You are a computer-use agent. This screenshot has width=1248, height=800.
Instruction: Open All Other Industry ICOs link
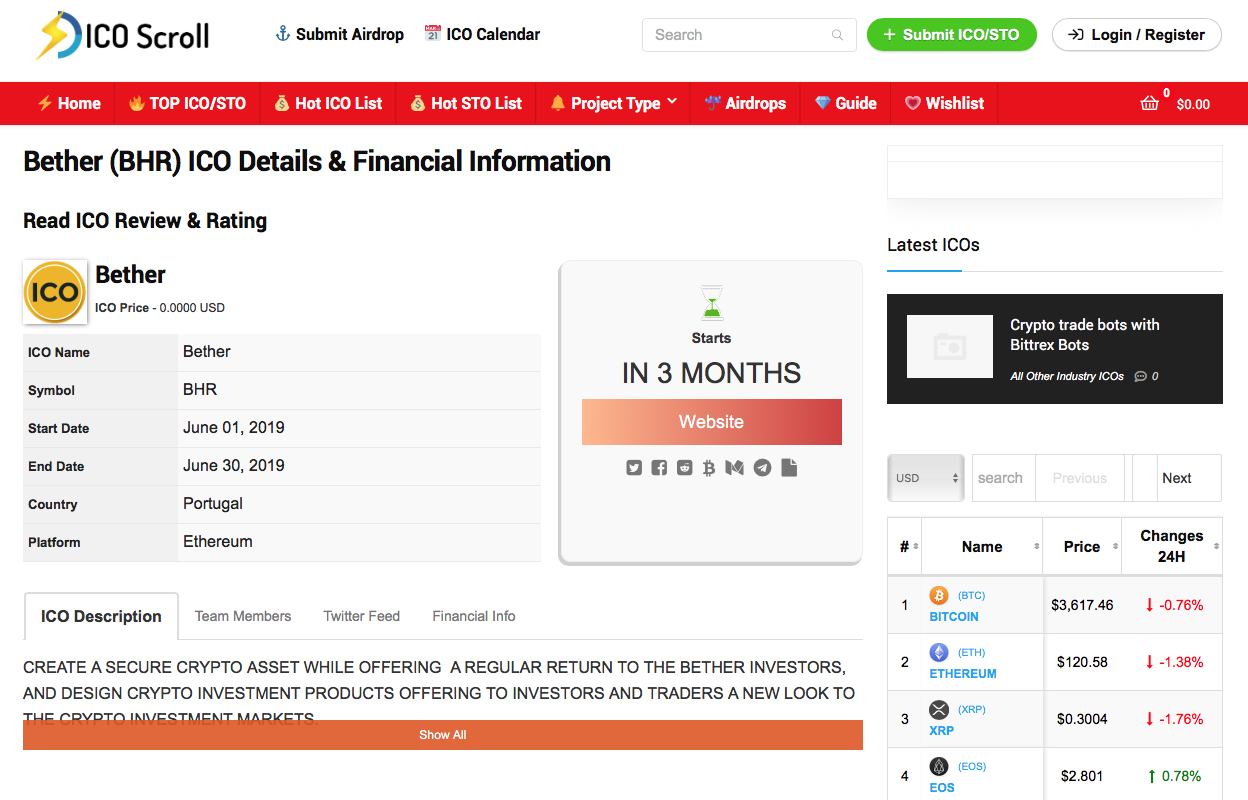[x=1067, y=377]
